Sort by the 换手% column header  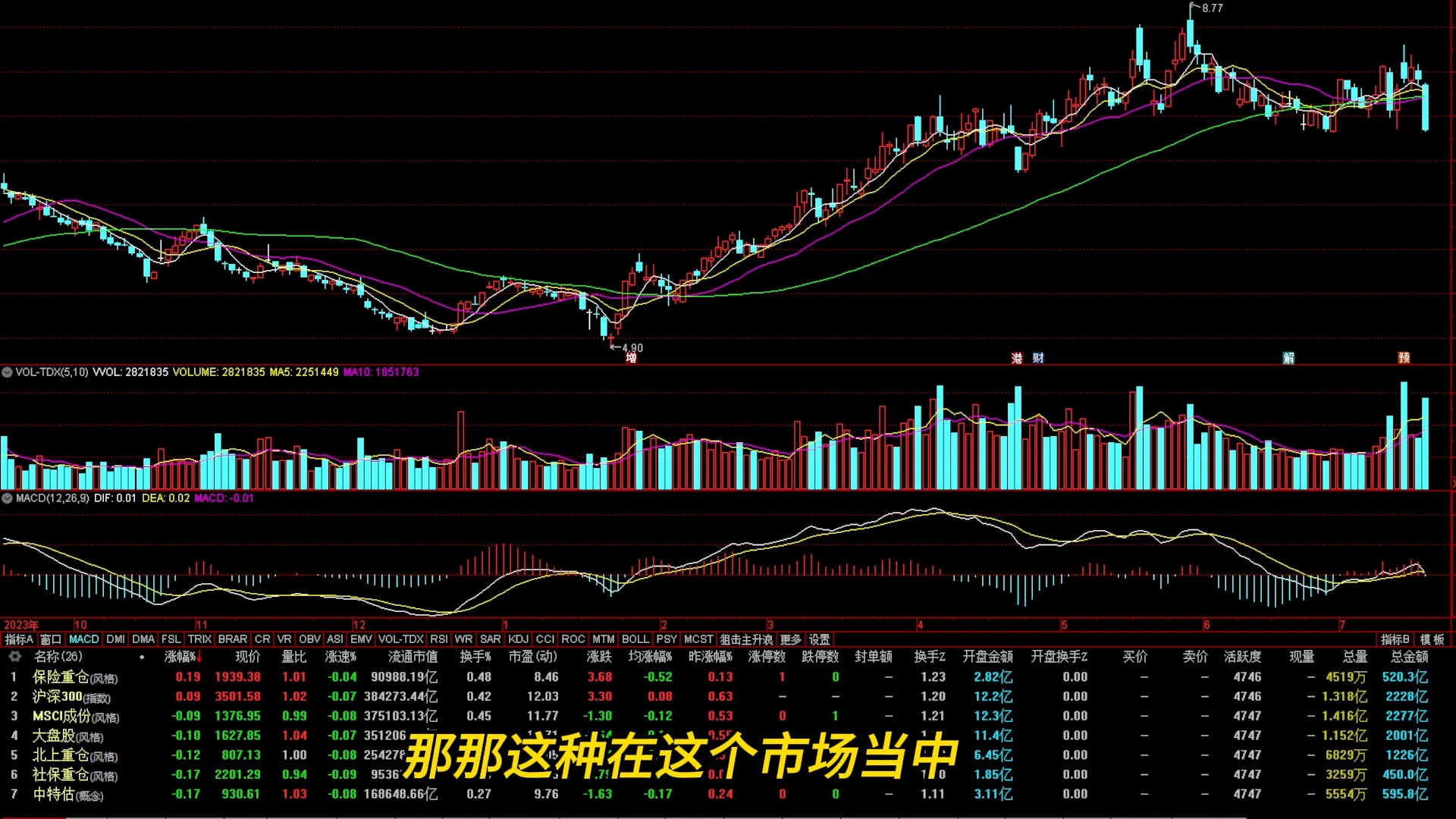click(x=475, y=657)
